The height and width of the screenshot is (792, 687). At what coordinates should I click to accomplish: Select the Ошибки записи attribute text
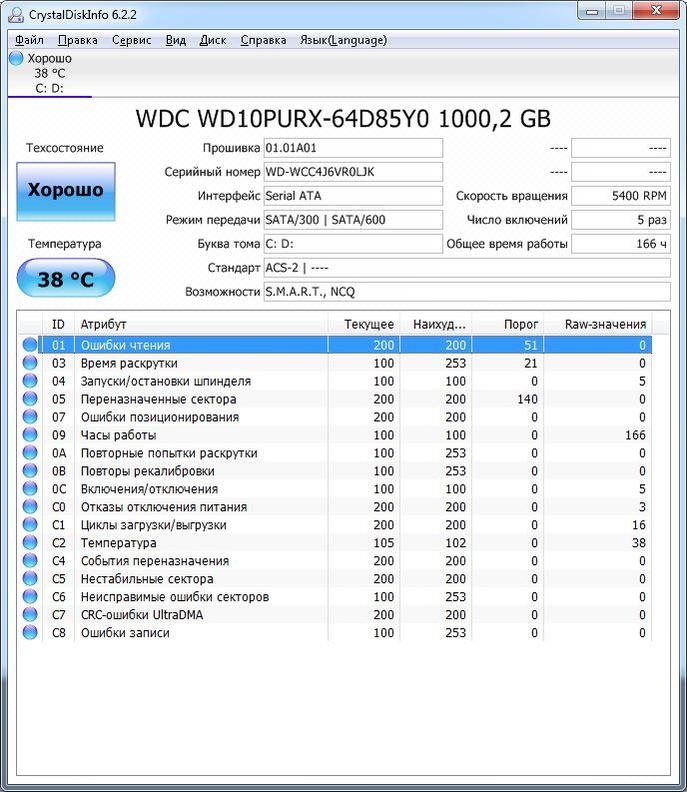[125, 633]
